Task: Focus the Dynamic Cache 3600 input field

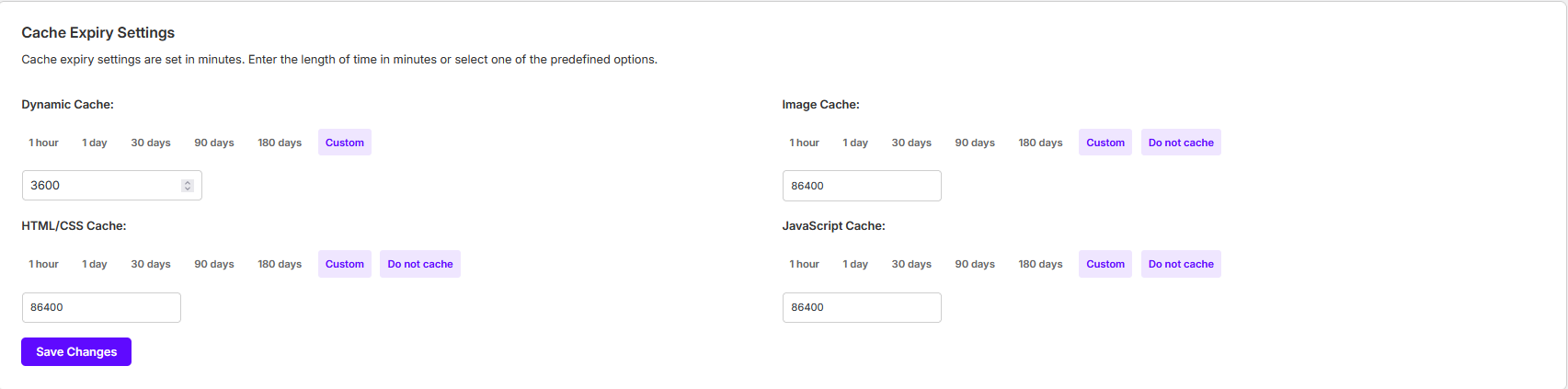Action: click(x=111, y=186)
